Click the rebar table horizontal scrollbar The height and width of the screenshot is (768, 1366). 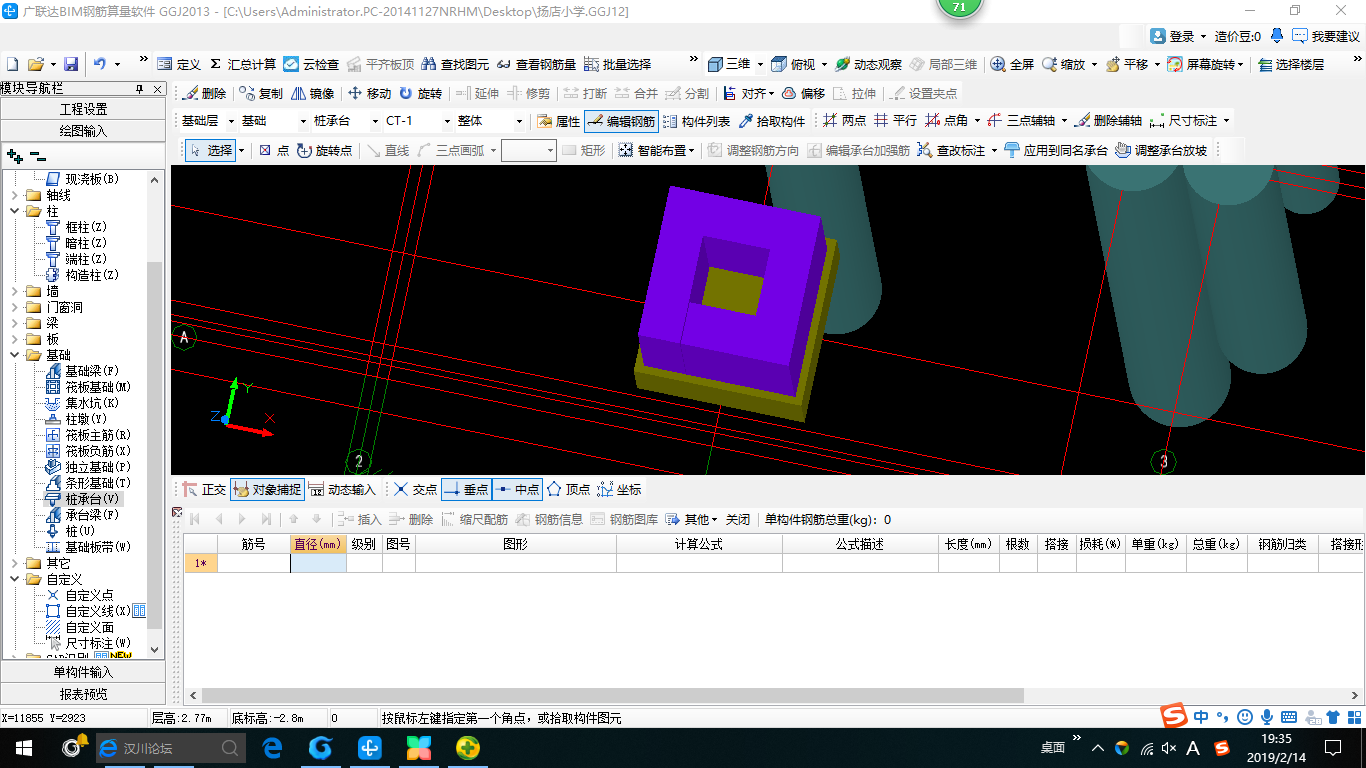pyautogui.click(x=613, y=695)
